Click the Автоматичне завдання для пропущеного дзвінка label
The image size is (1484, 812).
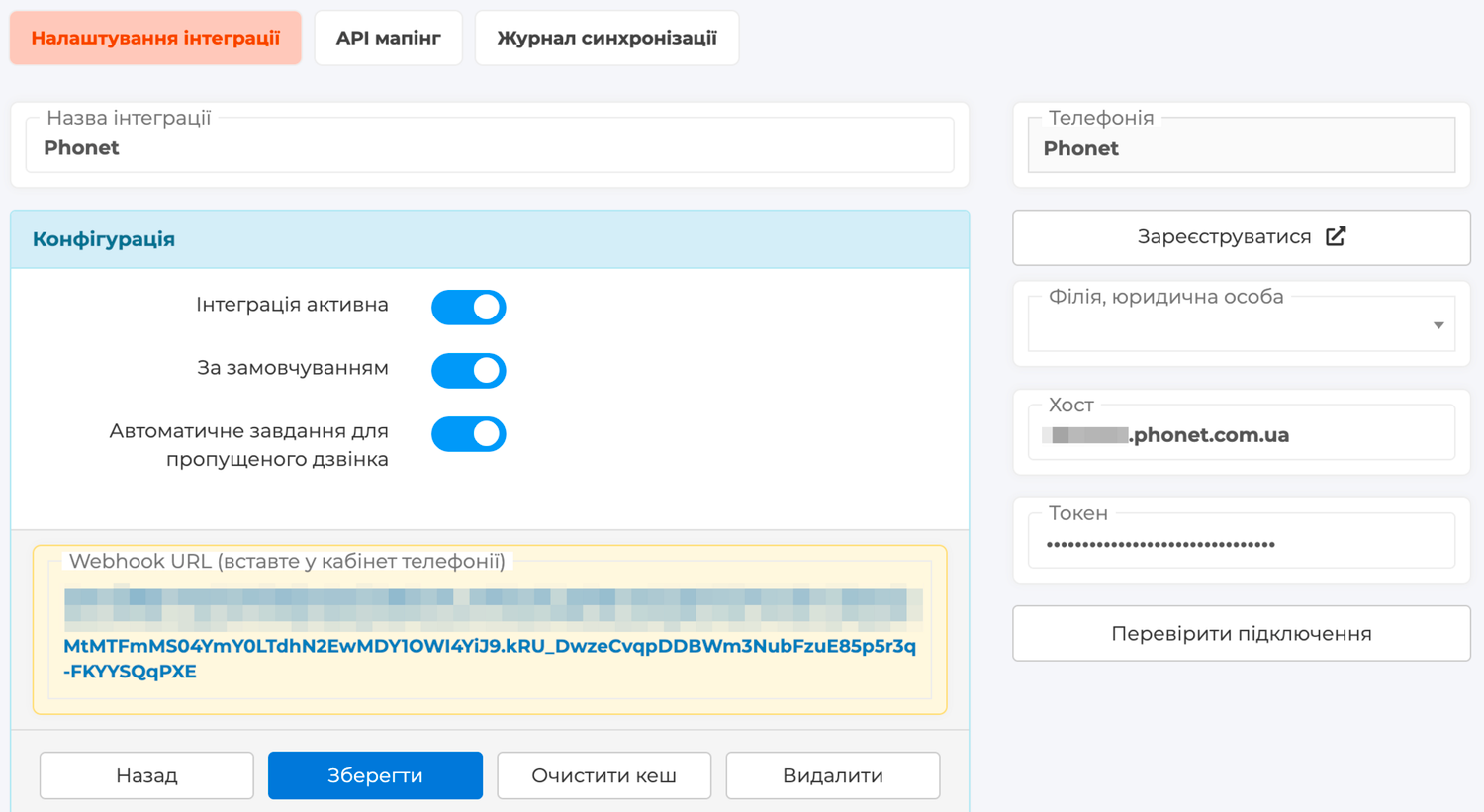click(249, 445)
